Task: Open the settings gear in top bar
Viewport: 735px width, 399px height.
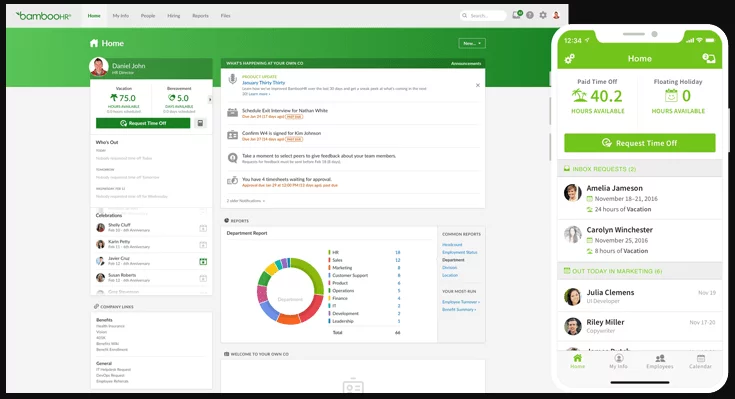Action: 543,15
